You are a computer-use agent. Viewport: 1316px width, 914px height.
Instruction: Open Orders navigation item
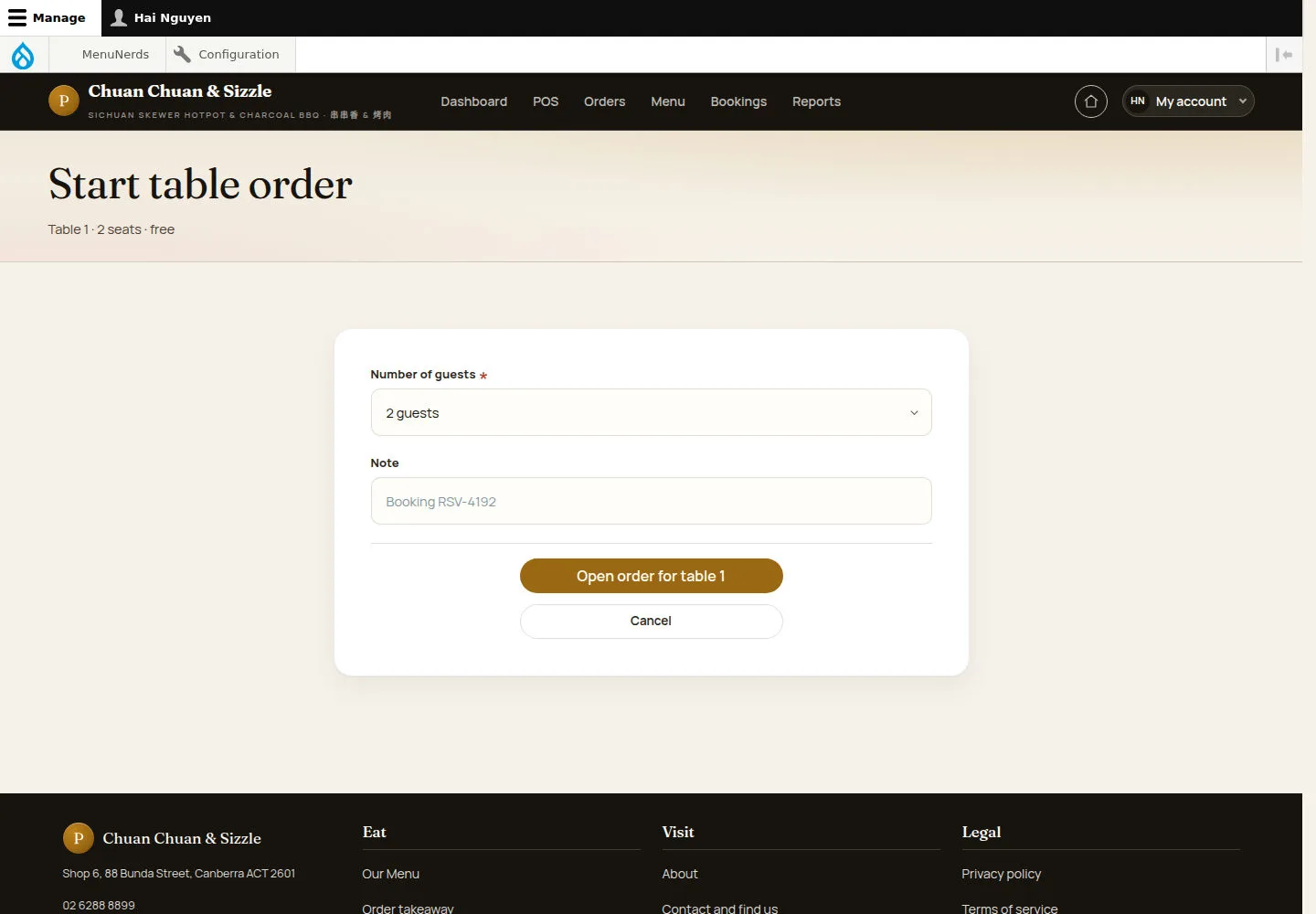pos(604,101)
